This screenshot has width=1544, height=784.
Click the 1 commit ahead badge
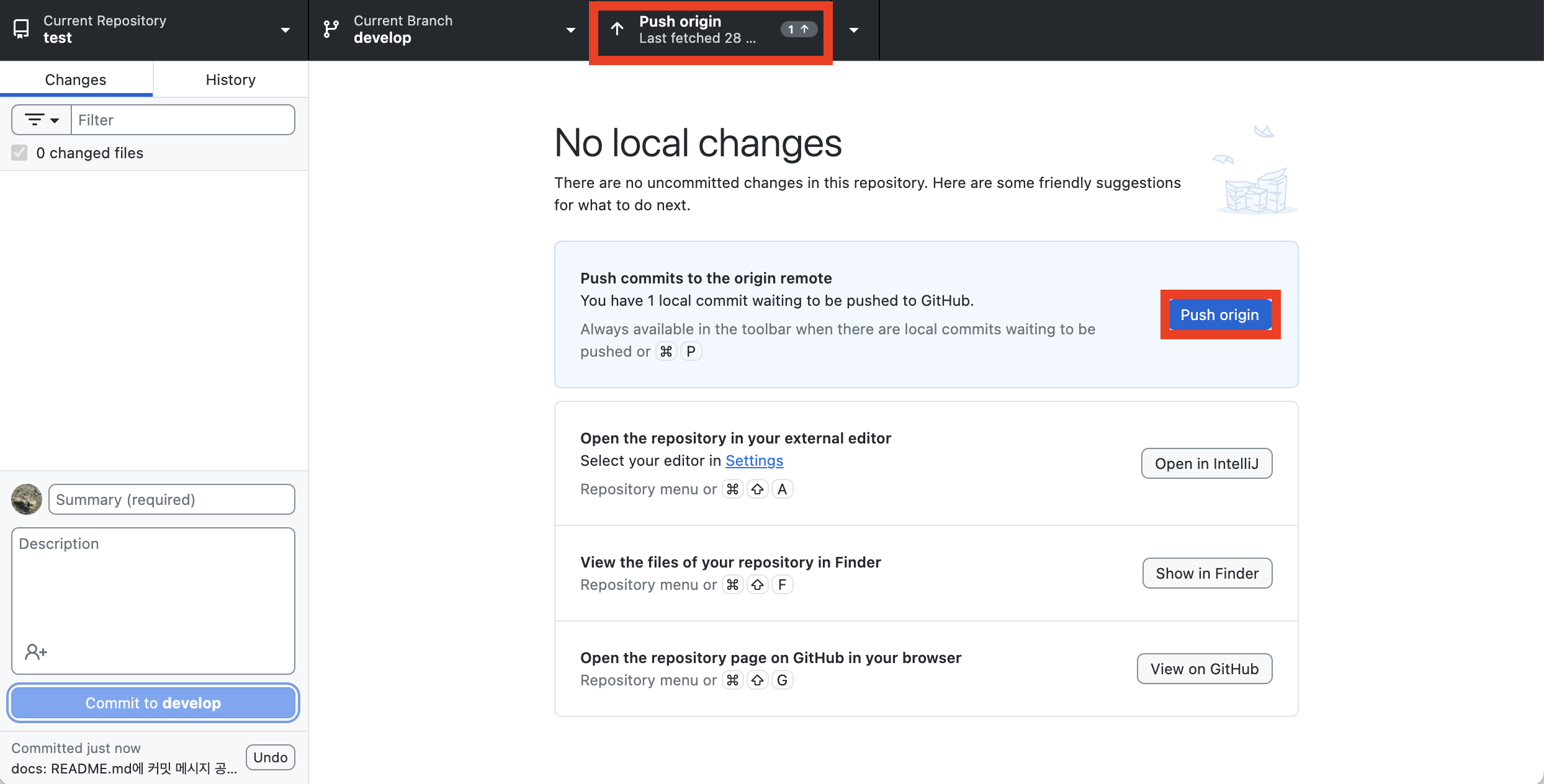[798, 29]
